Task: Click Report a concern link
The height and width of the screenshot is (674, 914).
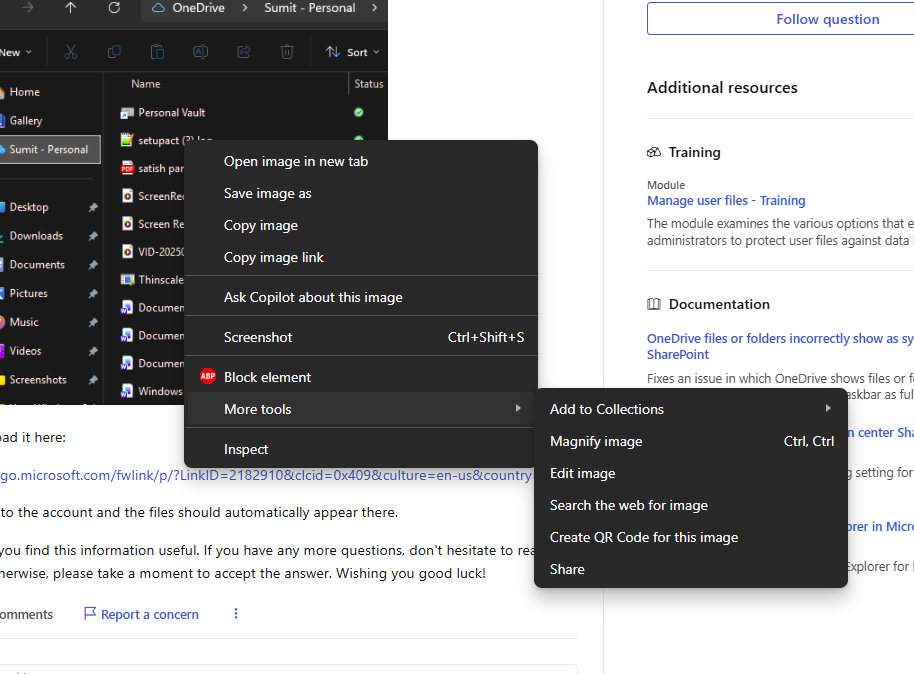Action: coord(142,614)
